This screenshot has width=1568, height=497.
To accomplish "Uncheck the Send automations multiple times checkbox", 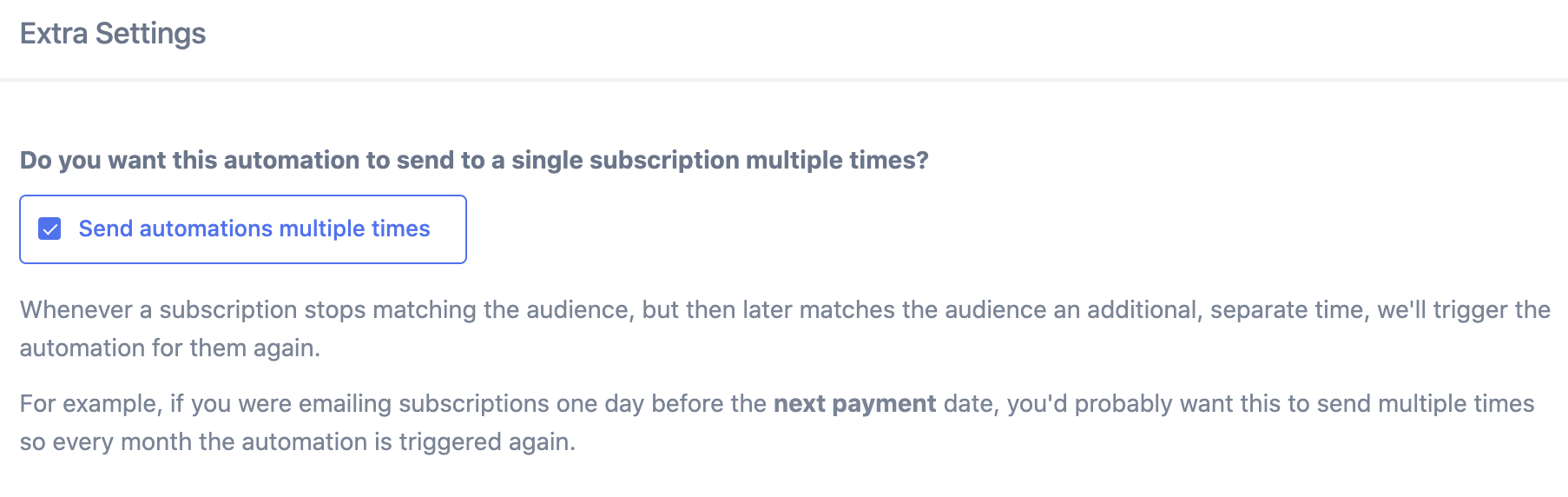I will point(49,229).
